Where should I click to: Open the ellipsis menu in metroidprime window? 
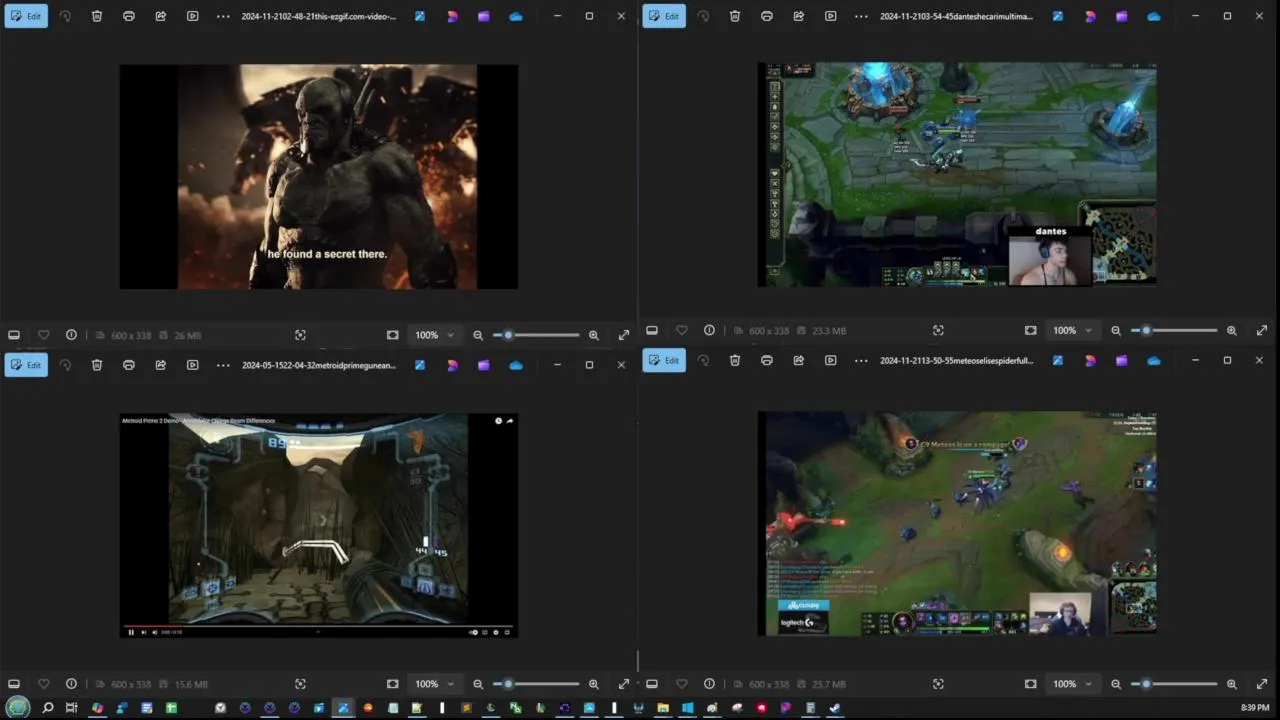[x=223, y=365]
